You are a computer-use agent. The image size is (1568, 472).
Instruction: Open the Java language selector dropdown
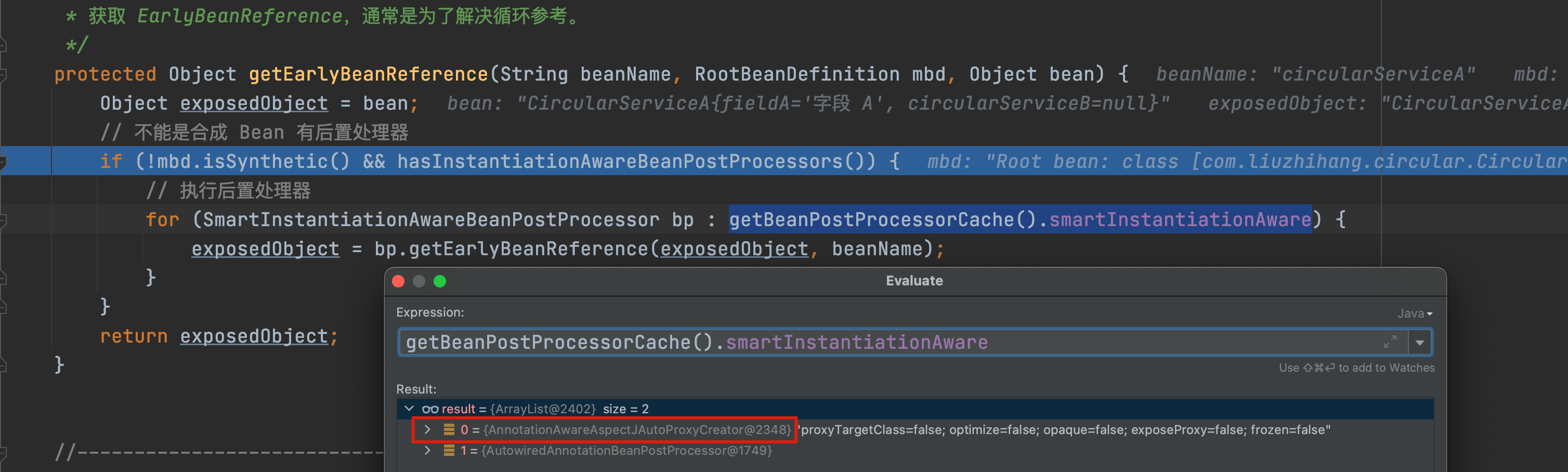click(1414, 313)
